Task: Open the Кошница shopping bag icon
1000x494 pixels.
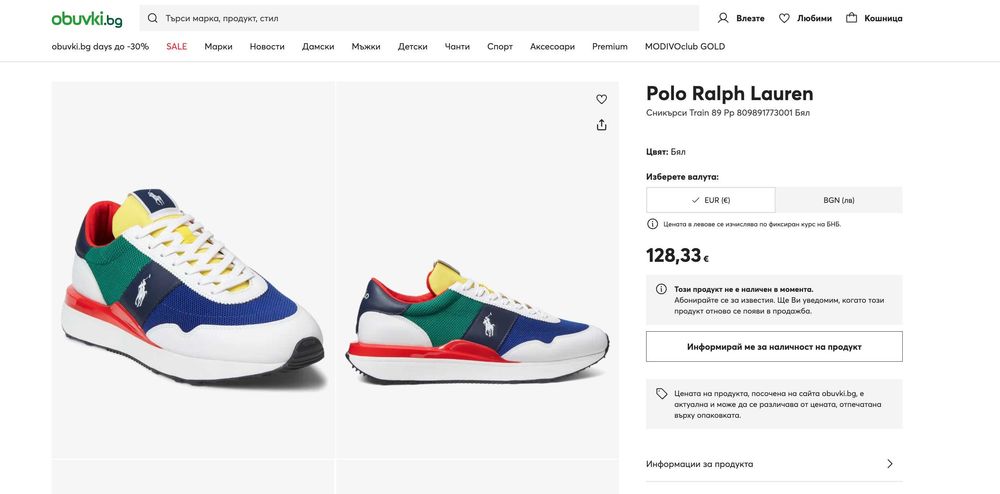Action: point(851,18)
